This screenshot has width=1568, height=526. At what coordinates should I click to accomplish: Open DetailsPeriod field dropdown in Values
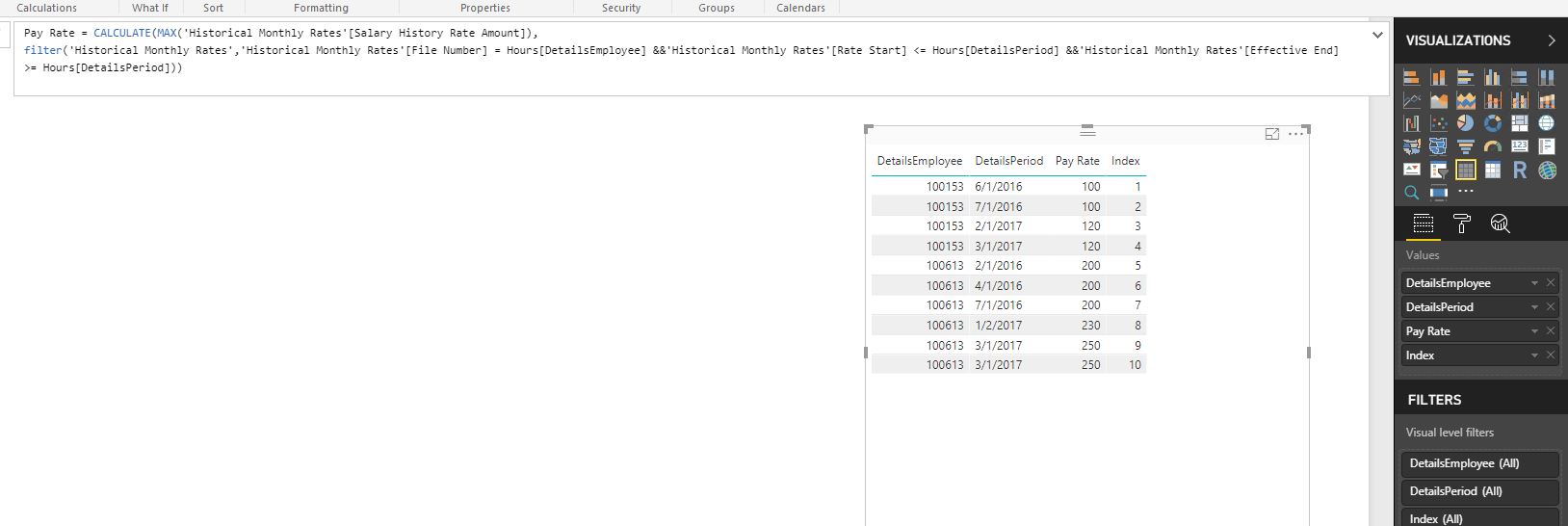coord(1534,307)
